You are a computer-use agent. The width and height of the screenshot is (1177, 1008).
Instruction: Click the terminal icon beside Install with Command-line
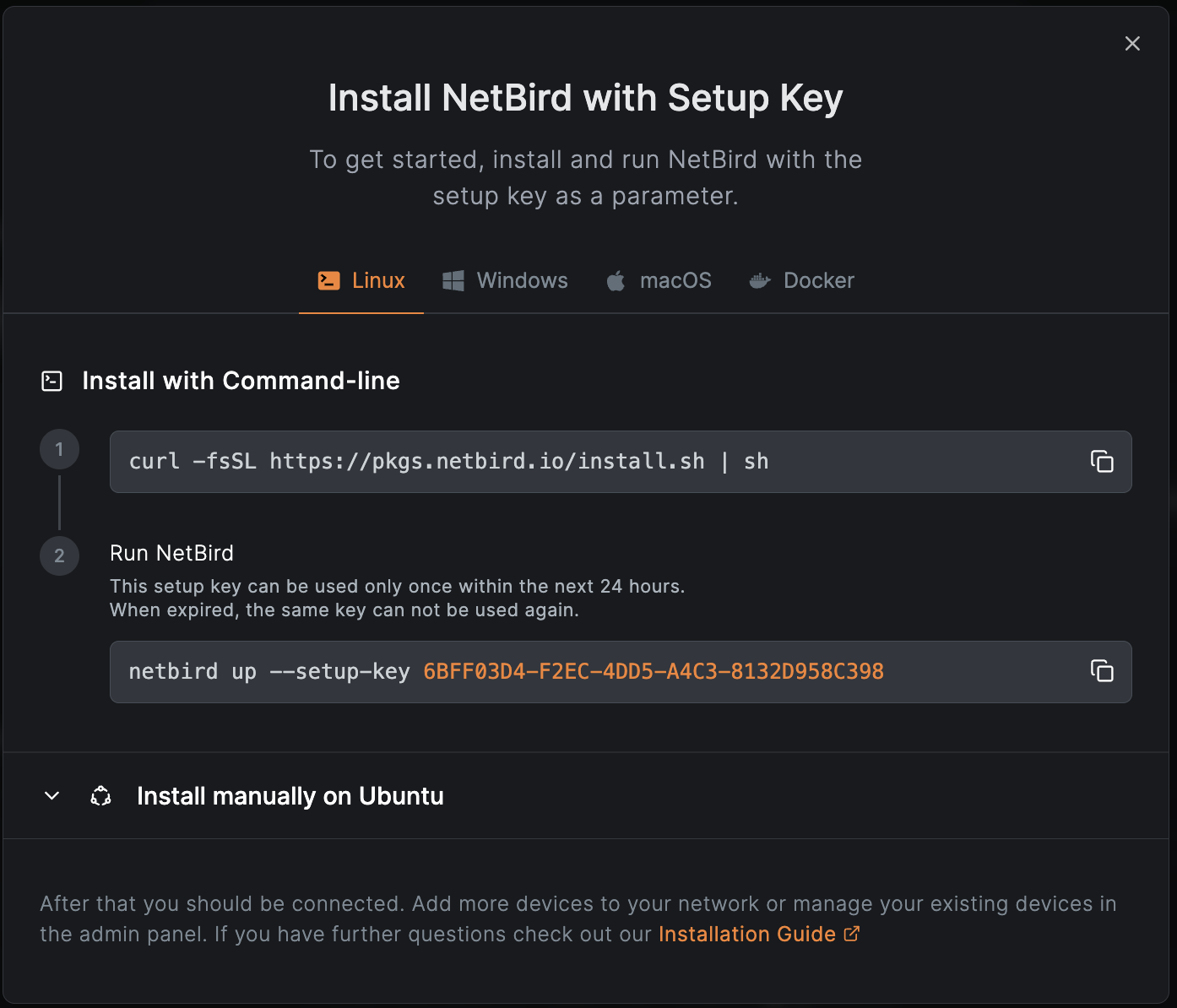(52, 381)
